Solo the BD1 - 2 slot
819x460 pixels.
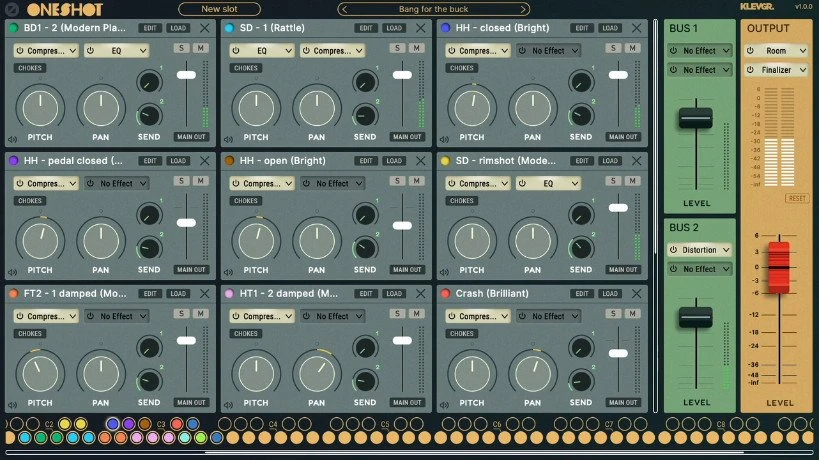(x=181, y=48)
